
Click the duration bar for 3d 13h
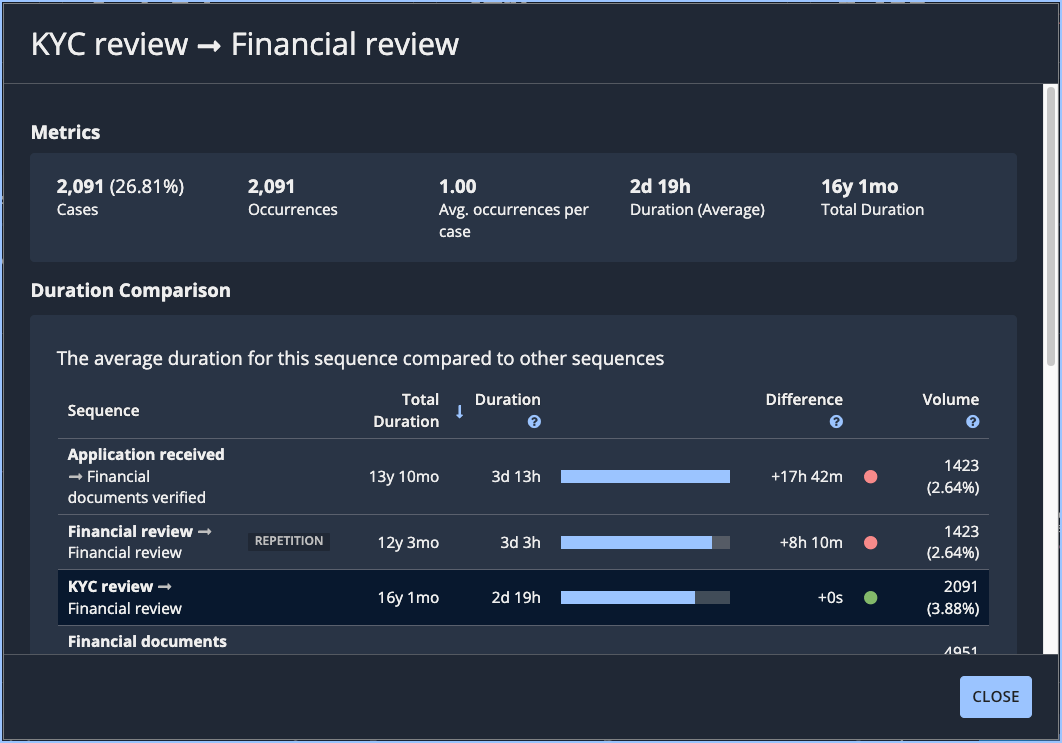pyautogui.click(x=645, y=477)
